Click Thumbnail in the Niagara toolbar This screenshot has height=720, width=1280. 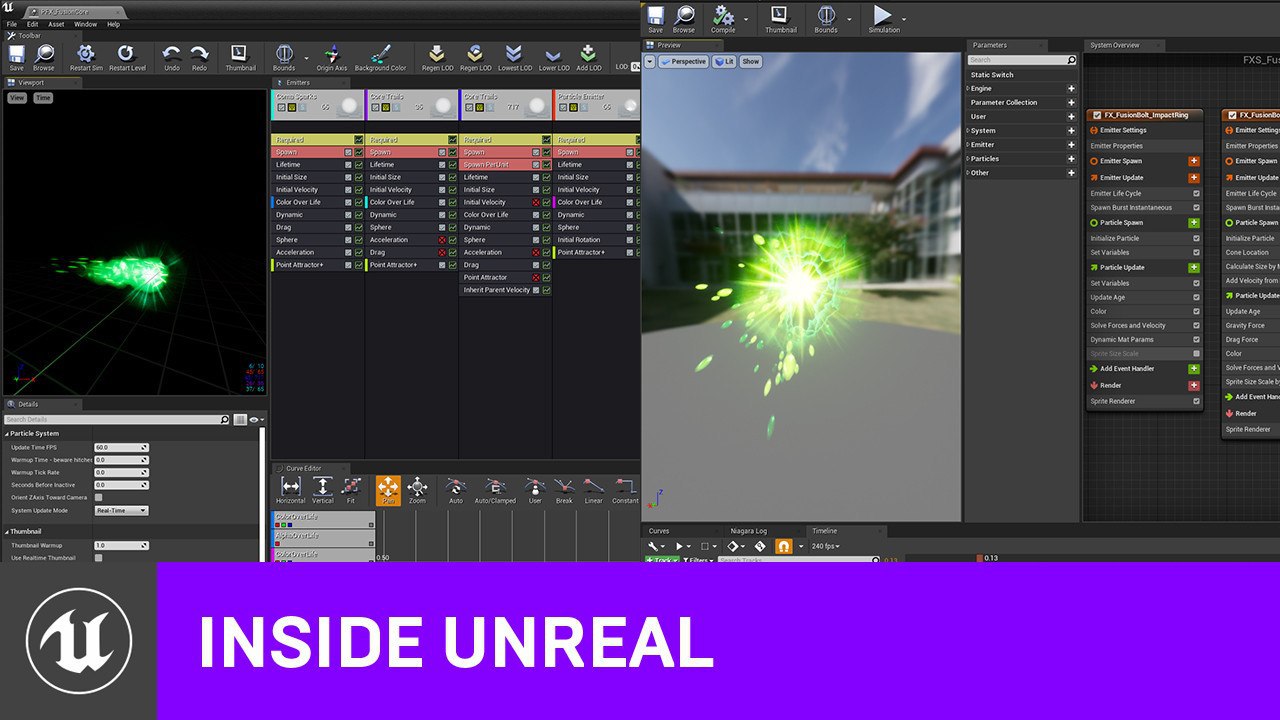coord(781,18)
